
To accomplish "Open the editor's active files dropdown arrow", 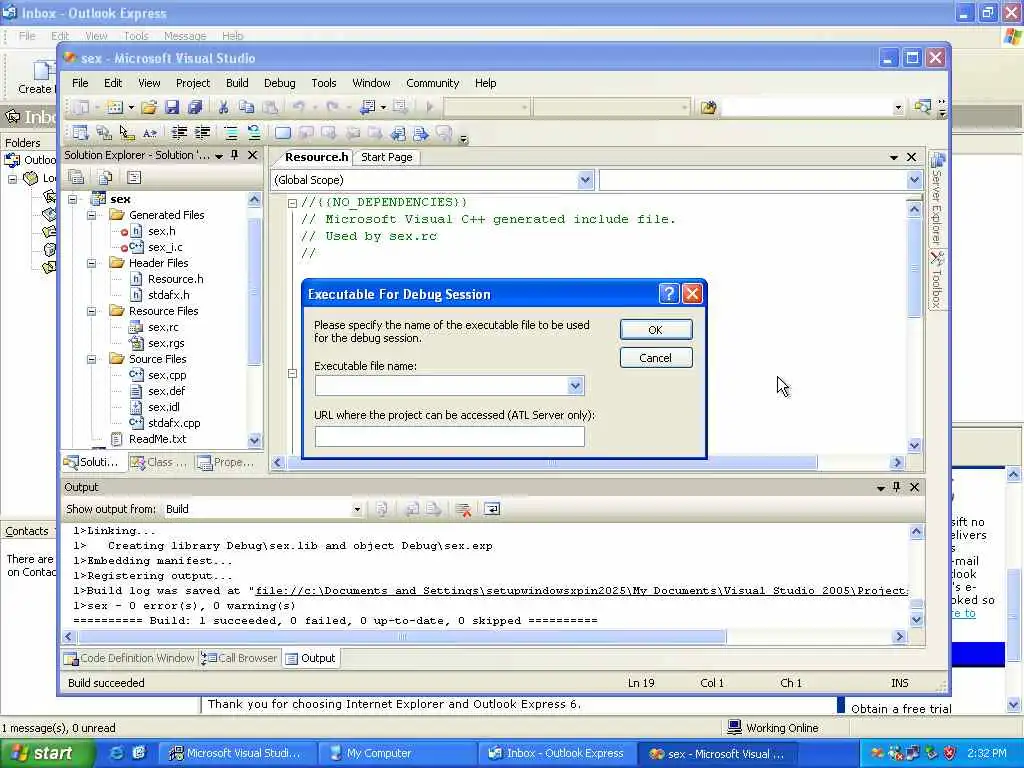I will click(x=893, y=157).
